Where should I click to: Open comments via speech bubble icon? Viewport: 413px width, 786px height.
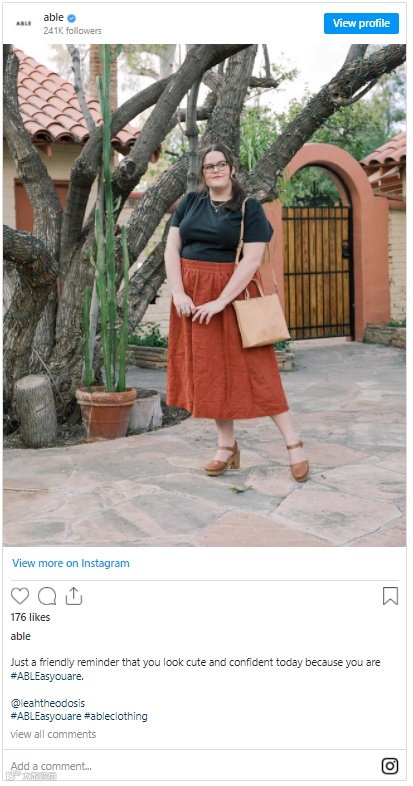pyautogui.click(x=47, y=596)
